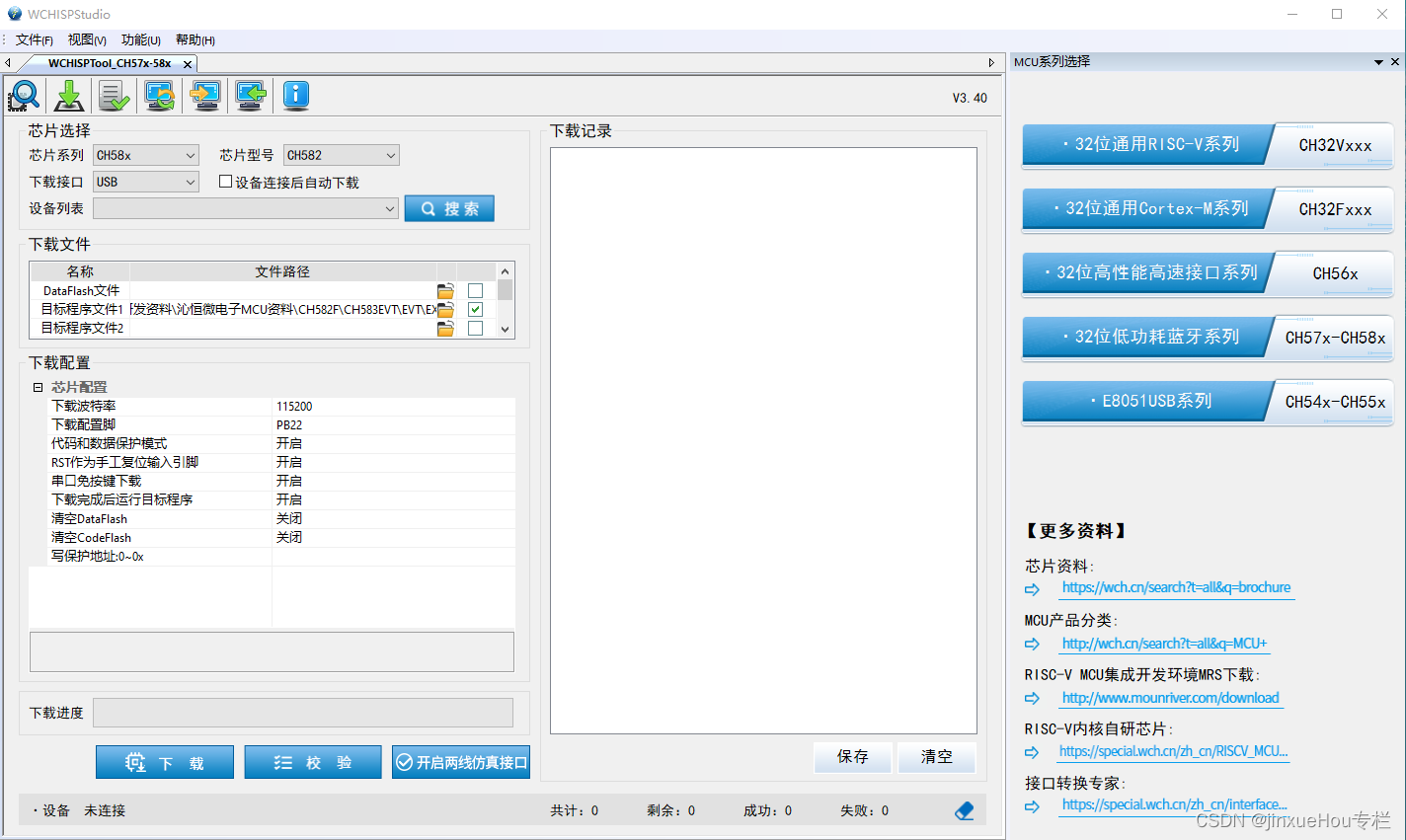Image resolution: width=1406 pixels, height=840 pixels.
Task: Select 32位通用Cortex-M系列 CH32Fxxx
Action: [1208, 209]
